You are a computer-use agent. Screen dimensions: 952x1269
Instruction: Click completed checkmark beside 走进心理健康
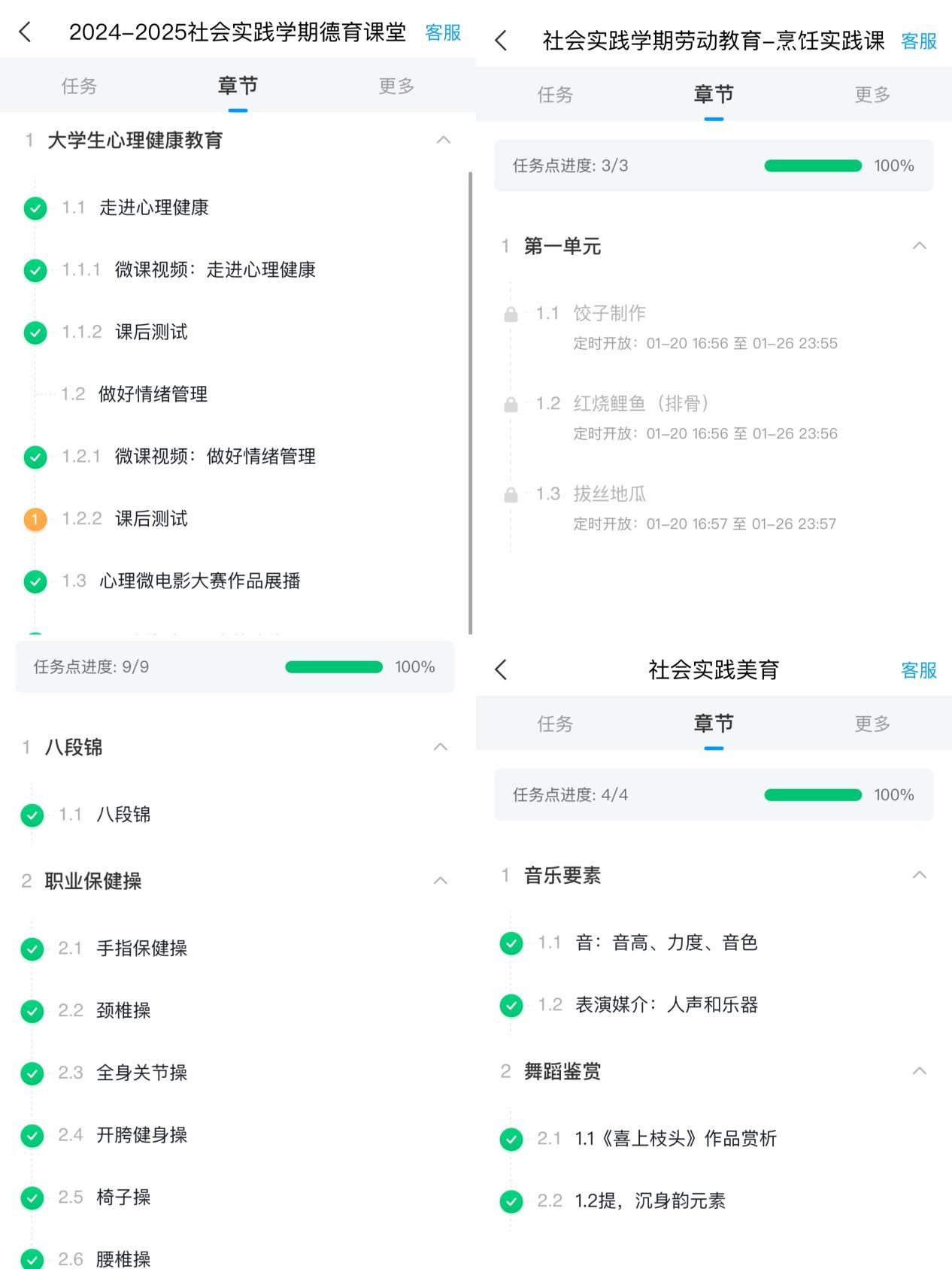pyautogui.click(x=35, y=208)
